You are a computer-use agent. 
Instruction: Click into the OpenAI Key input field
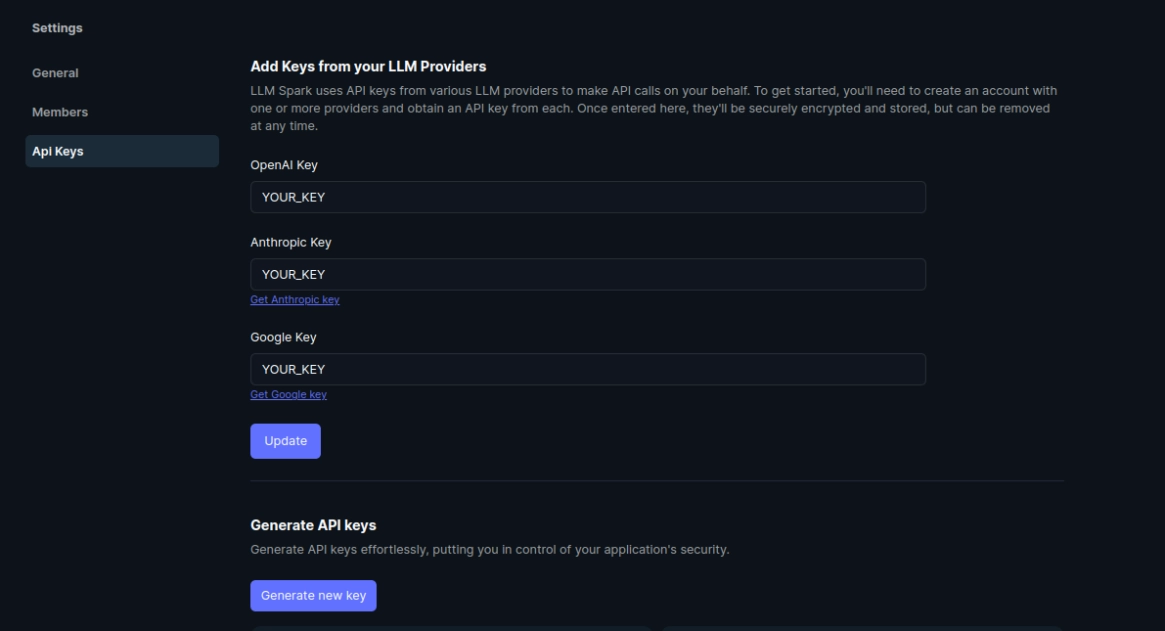click(x=587, y=197)
